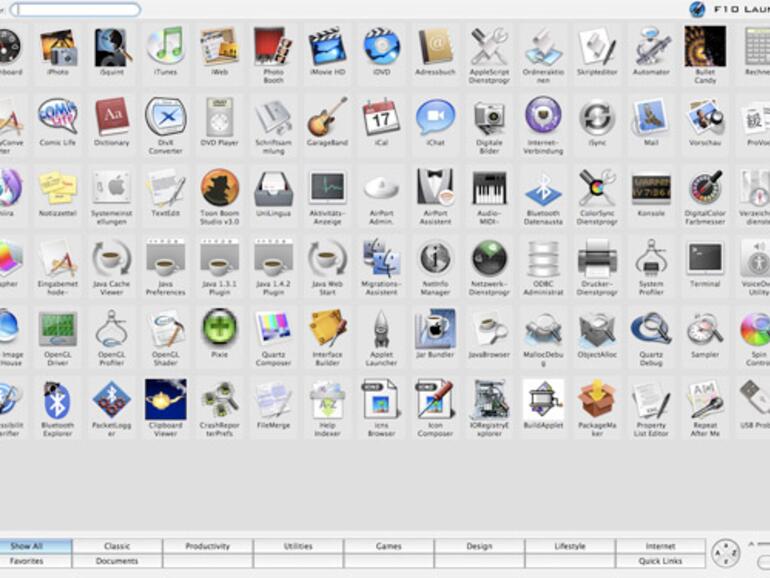Screen dimensions: 770x578
Task: Open iCal calendar icon
Action: coord(382,117)
